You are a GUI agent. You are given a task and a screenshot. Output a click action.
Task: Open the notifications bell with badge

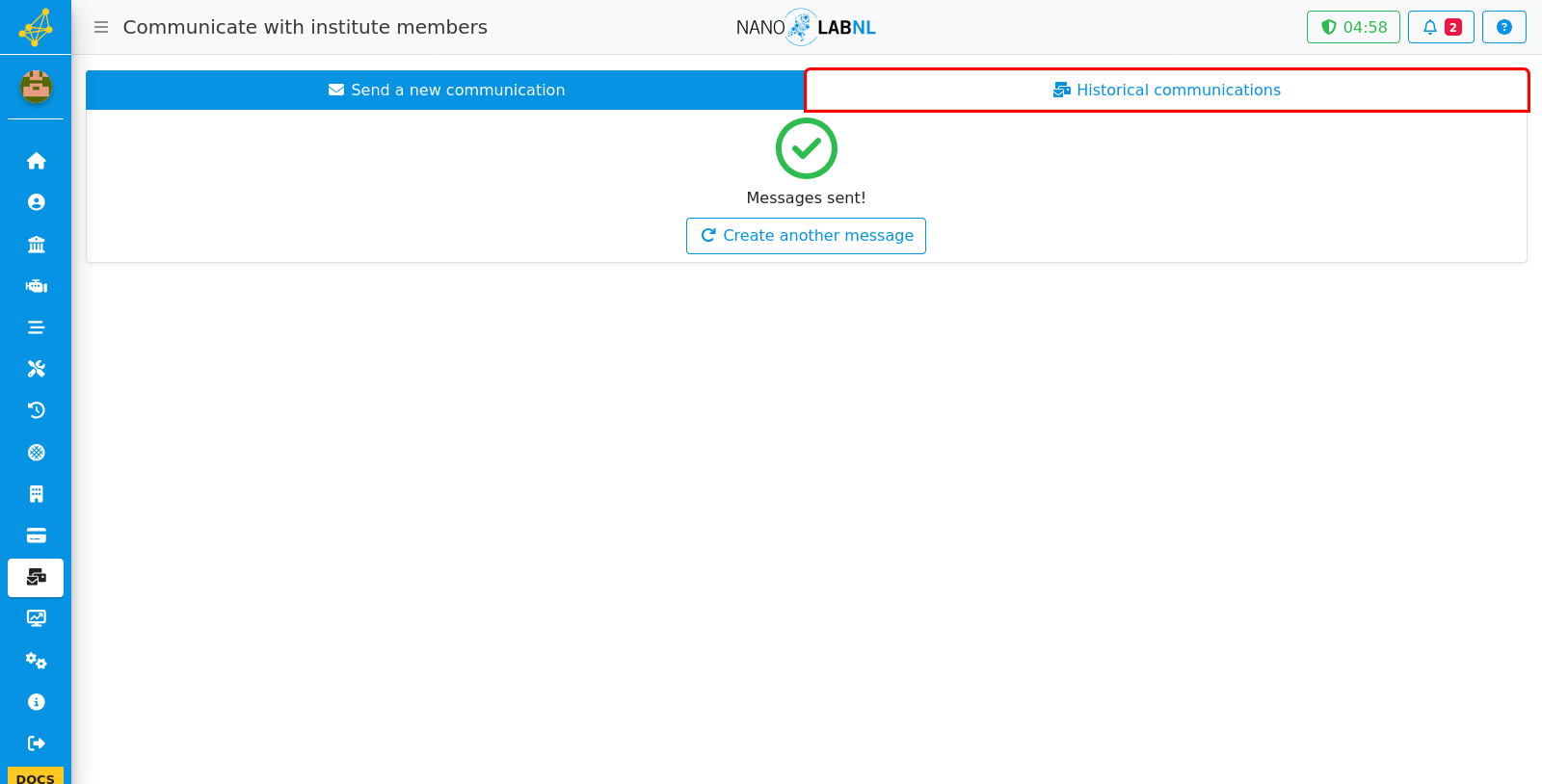click(1441, 27)
